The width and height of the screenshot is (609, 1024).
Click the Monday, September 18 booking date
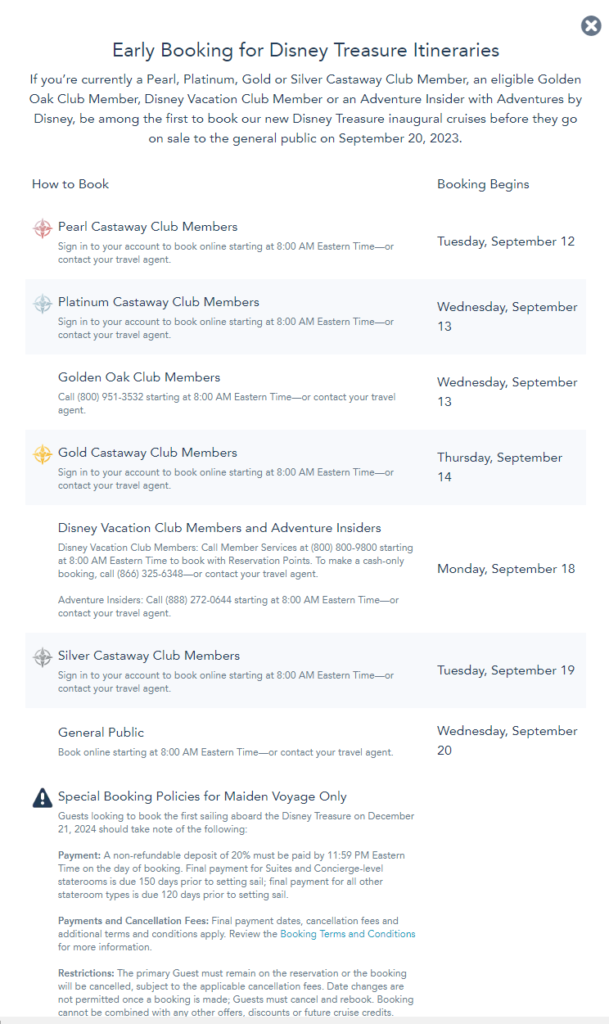(506, 569)
